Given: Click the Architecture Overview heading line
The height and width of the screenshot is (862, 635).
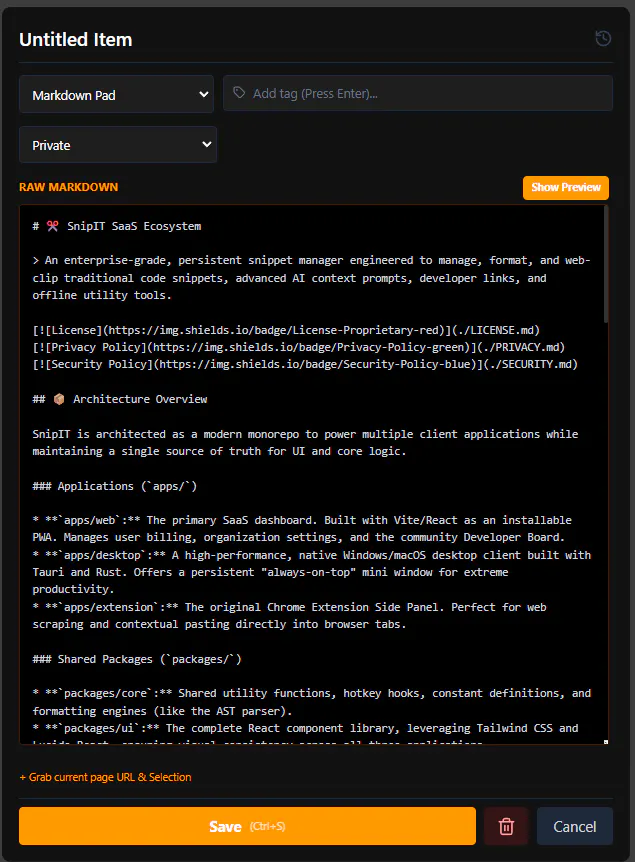Looking at the screenshot, I should pyautogui.click(x=120, y=399).
